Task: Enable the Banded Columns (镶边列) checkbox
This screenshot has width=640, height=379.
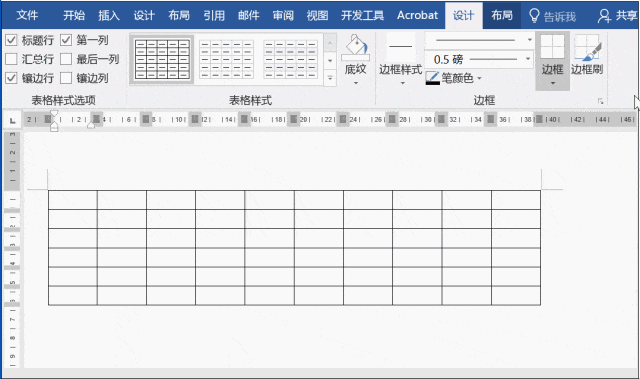Action: point(66,78)
